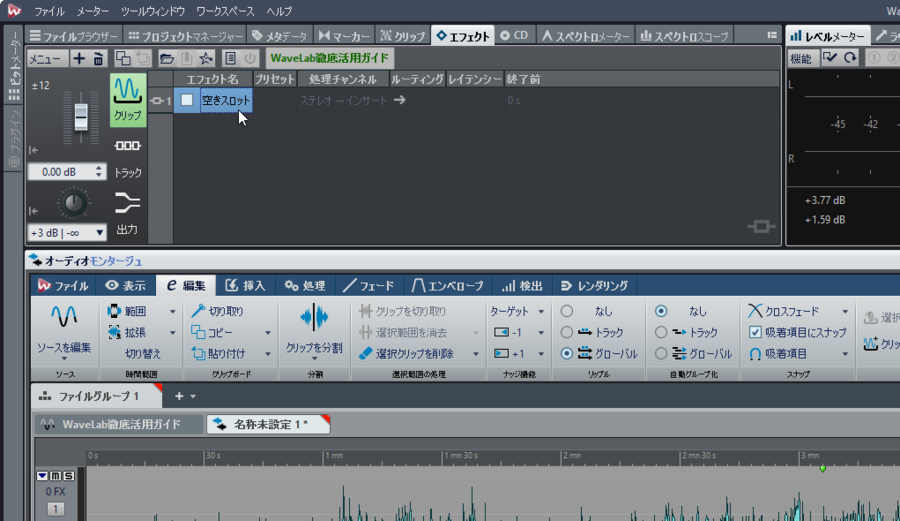Click the 範囲 time range icon
900x521 pixels.
[114, 311]
